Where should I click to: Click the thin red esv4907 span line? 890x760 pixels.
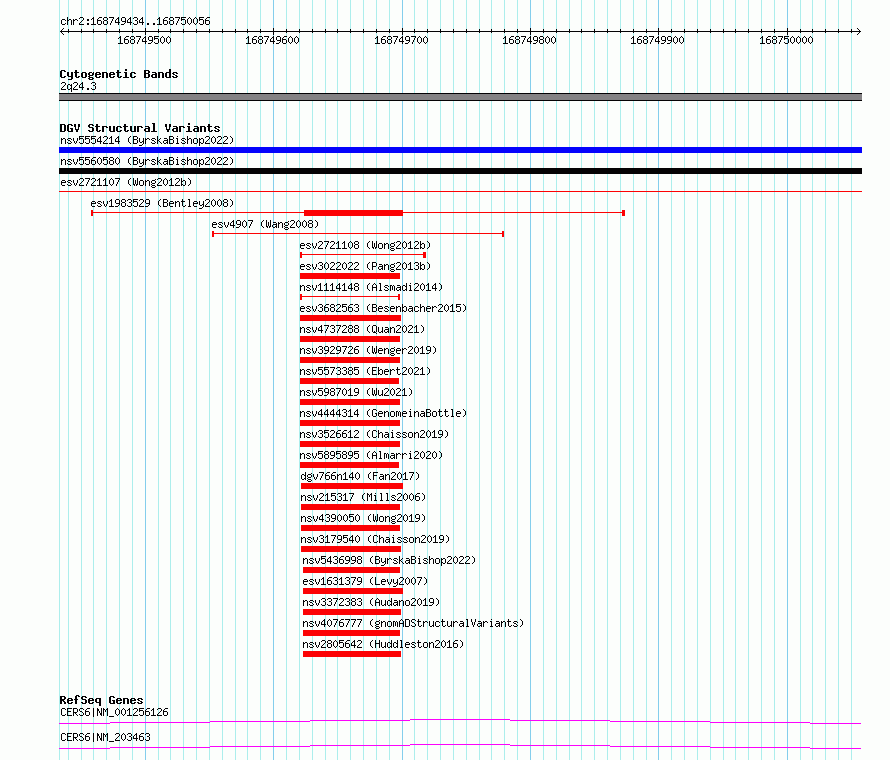358,234
